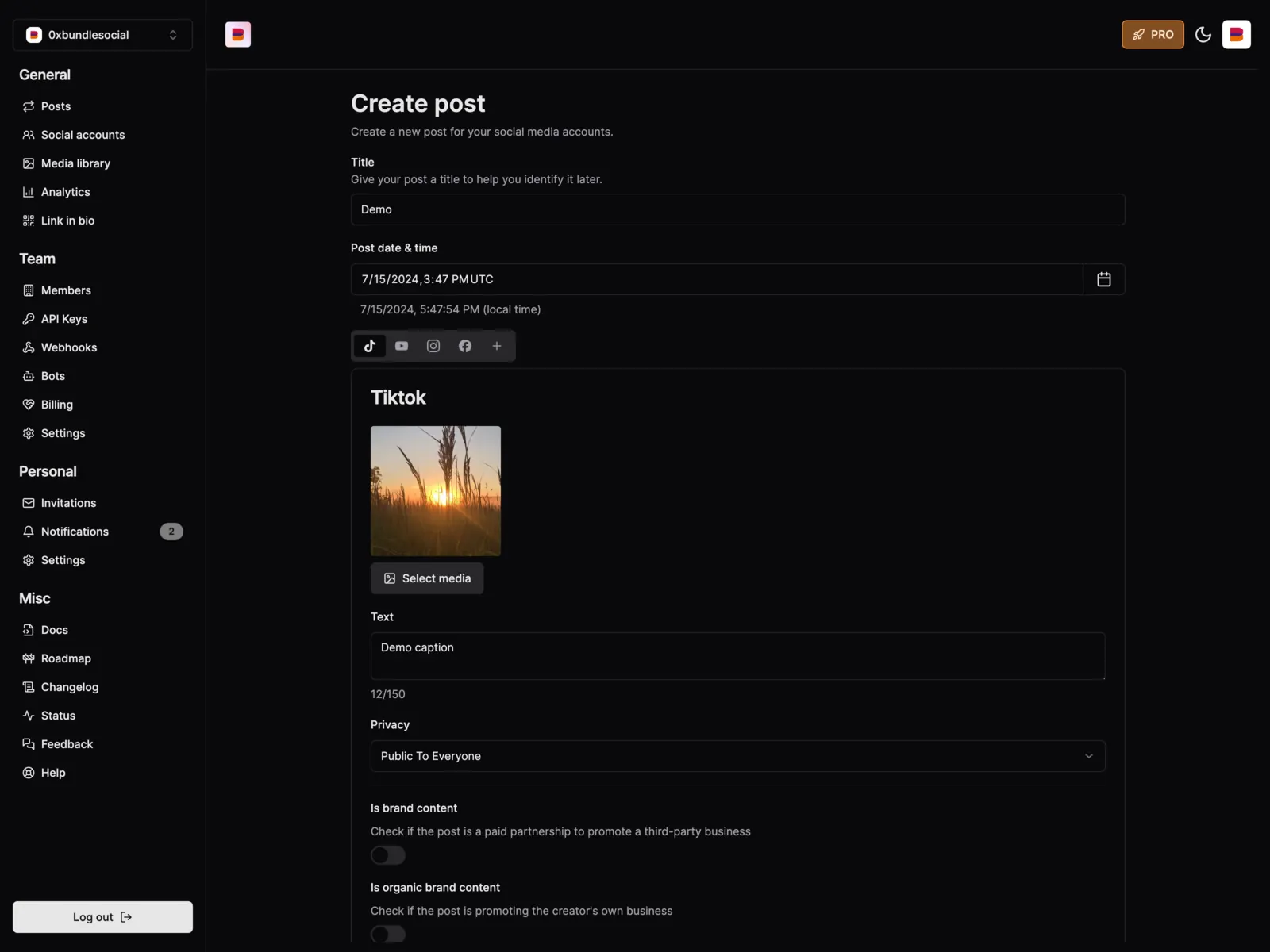Switch to the TikTok platform tab

[370, 346]
